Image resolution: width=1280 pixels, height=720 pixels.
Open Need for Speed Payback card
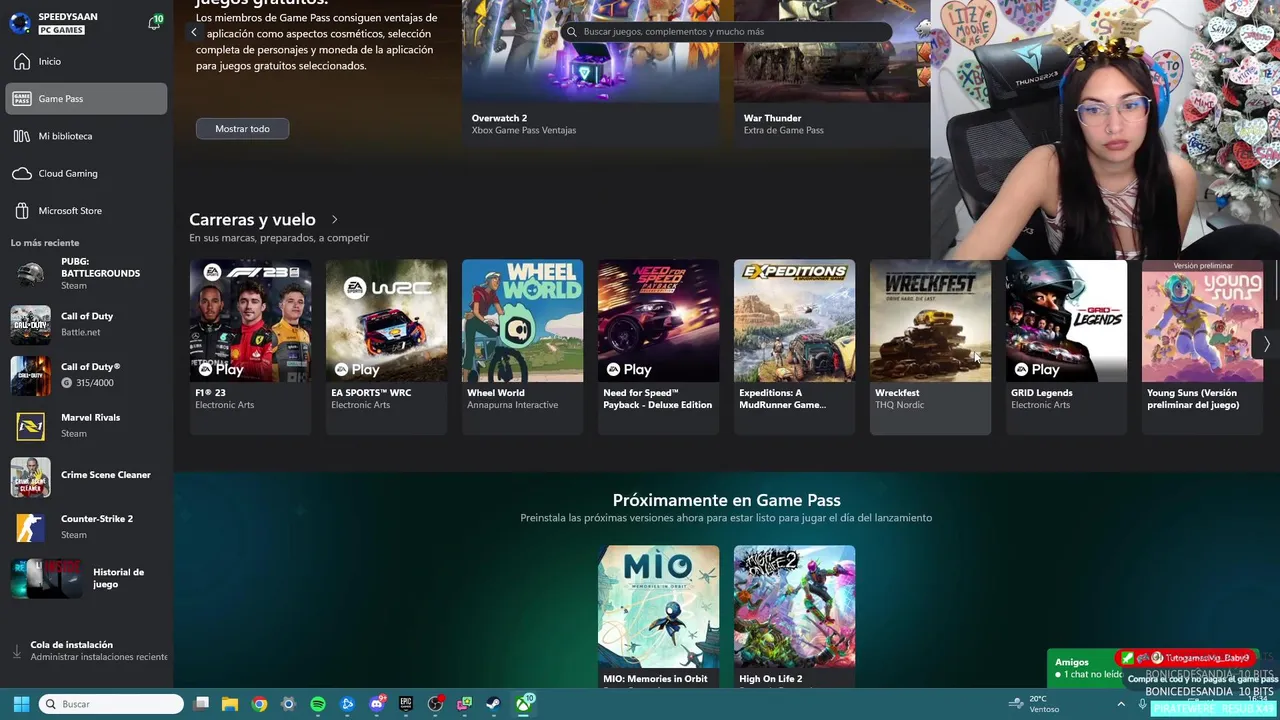pos(658,347)
